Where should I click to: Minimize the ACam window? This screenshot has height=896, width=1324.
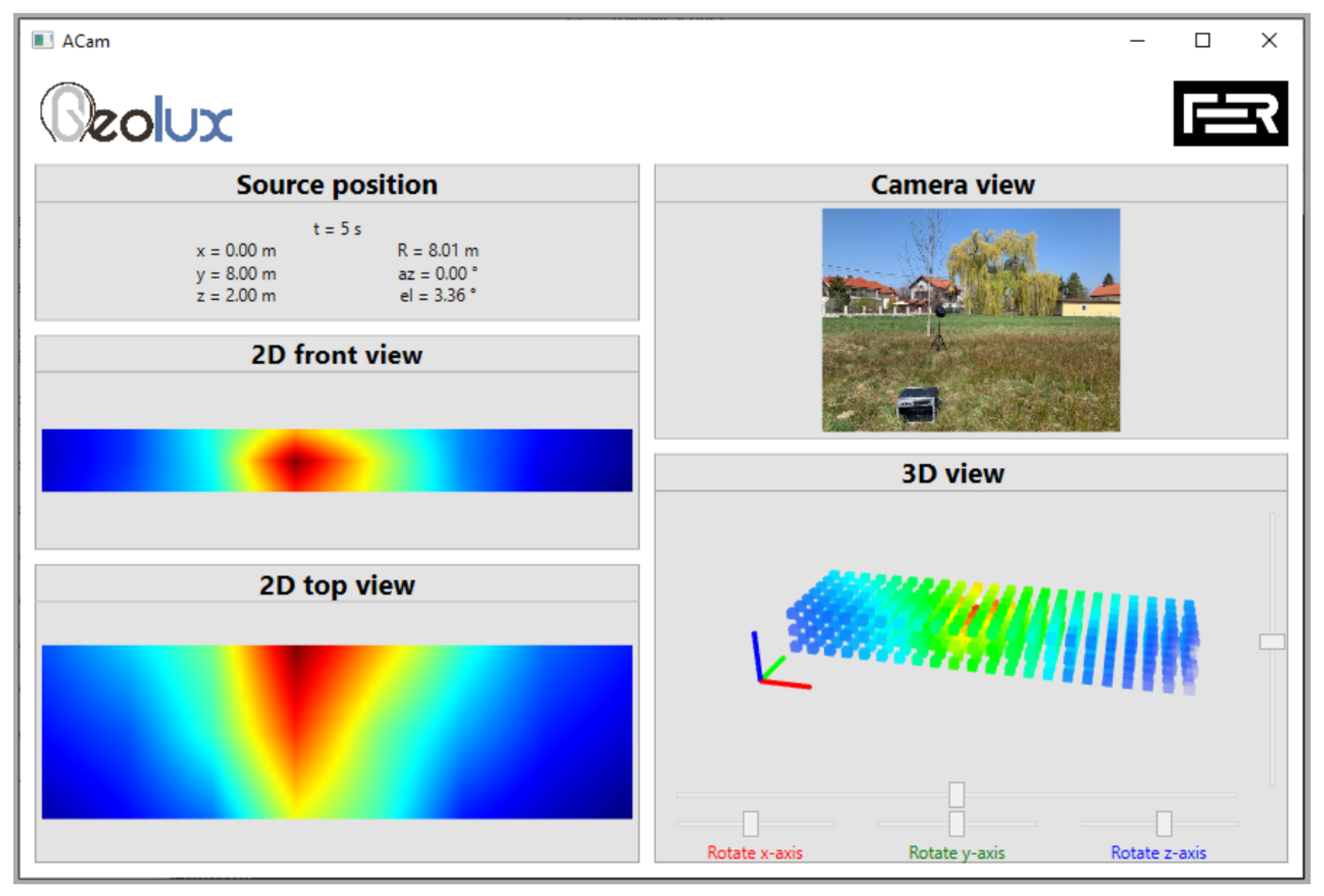coord(1137,41)
